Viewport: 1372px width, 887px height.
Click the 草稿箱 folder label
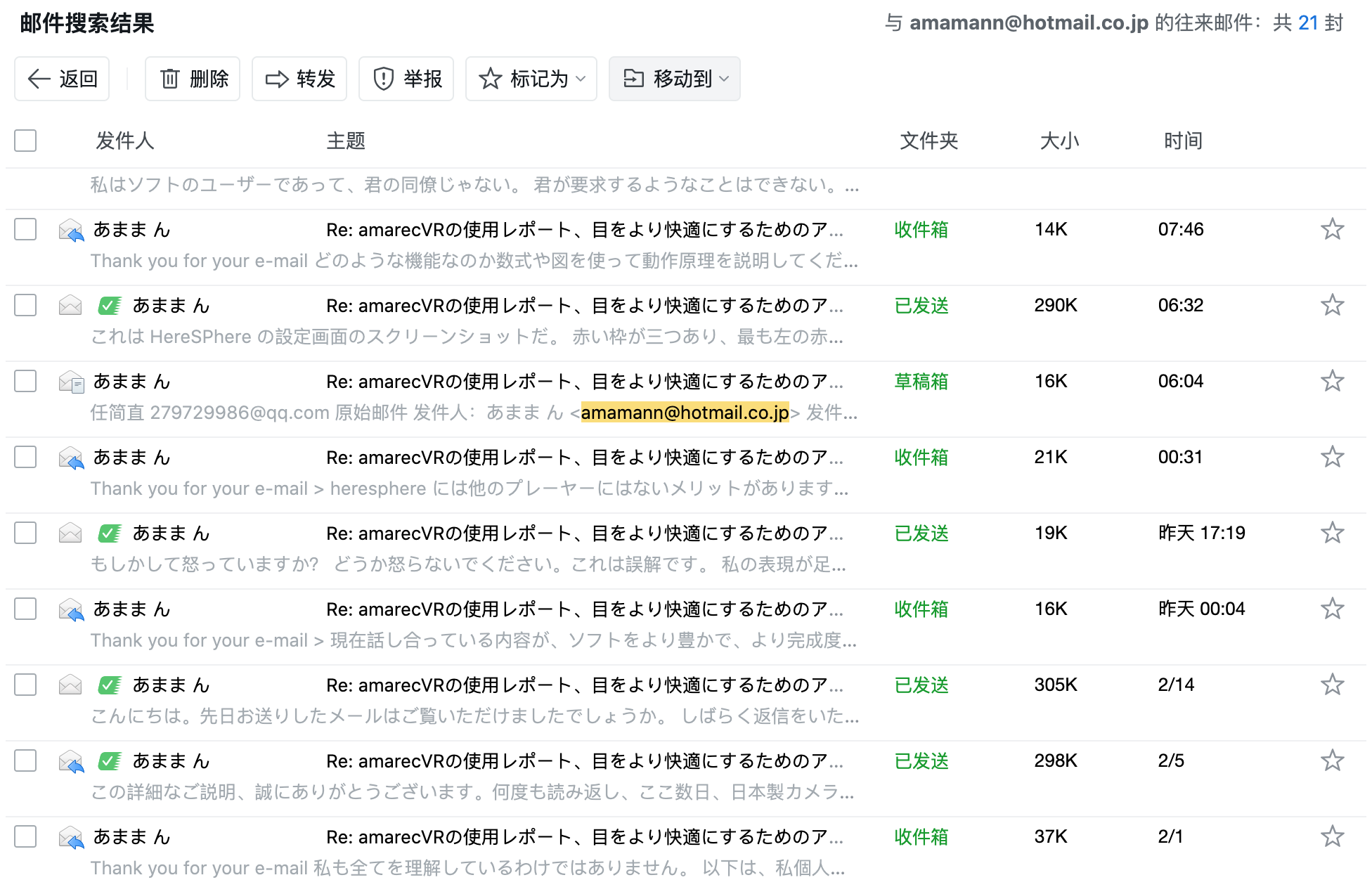(x=921, y=381)
